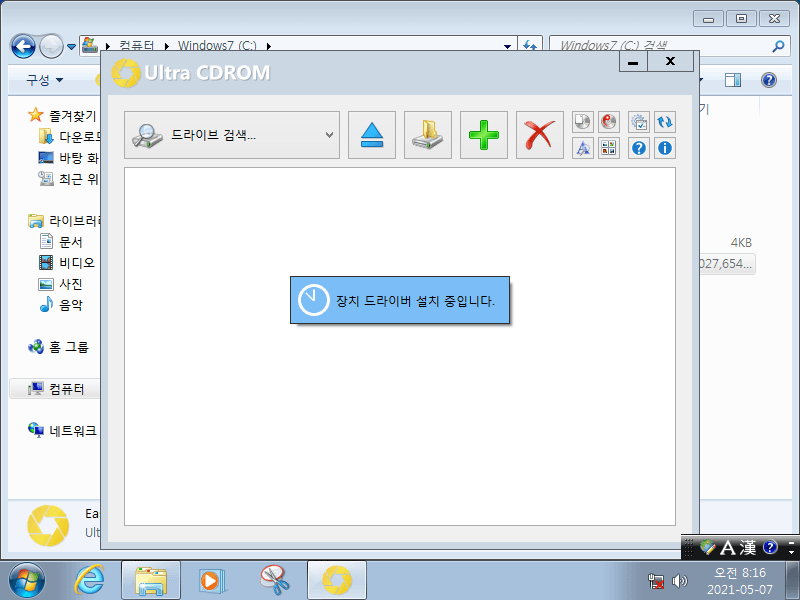Click the green plus add button

coord(484,135)
